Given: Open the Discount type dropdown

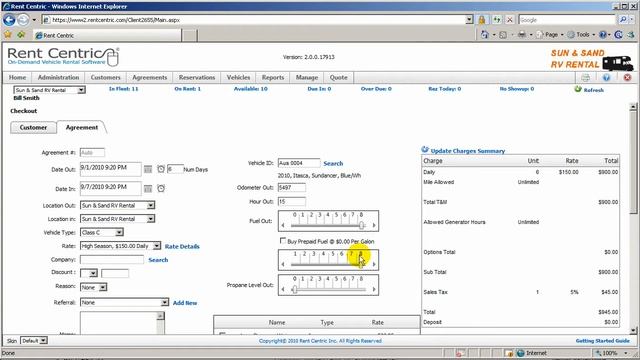Looking at the screenshot, I should pos(93,273).
